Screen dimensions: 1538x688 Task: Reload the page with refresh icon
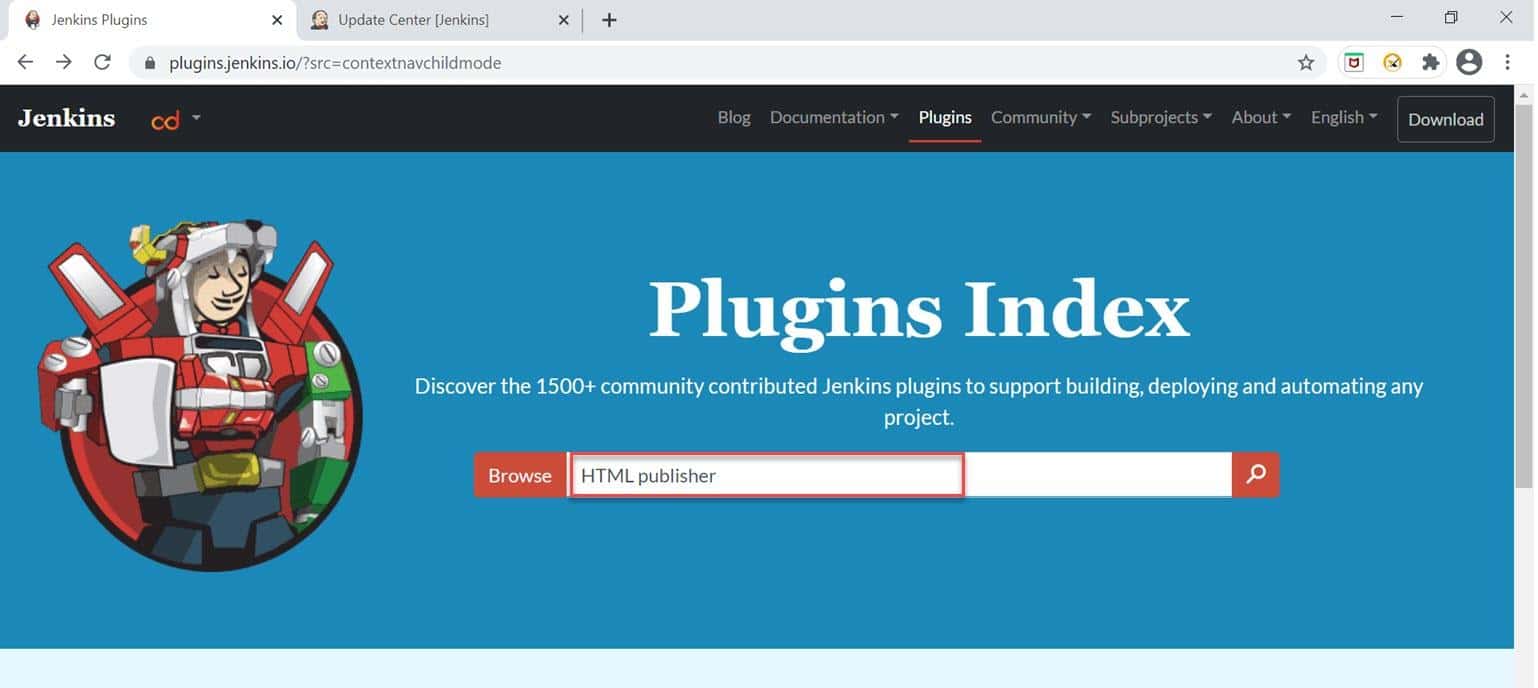point(102,62)
